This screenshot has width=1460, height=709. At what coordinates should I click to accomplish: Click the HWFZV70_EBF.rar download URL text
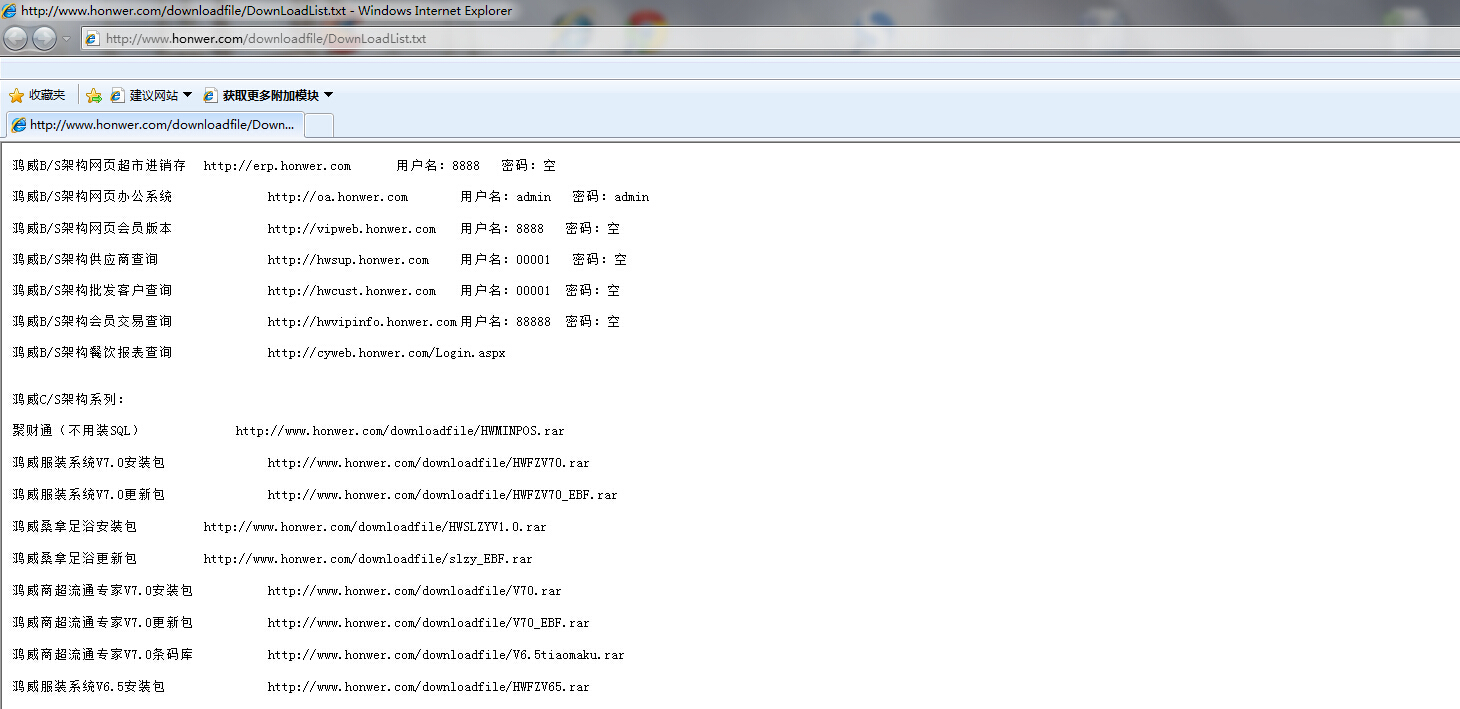click(x=442, y=495)
